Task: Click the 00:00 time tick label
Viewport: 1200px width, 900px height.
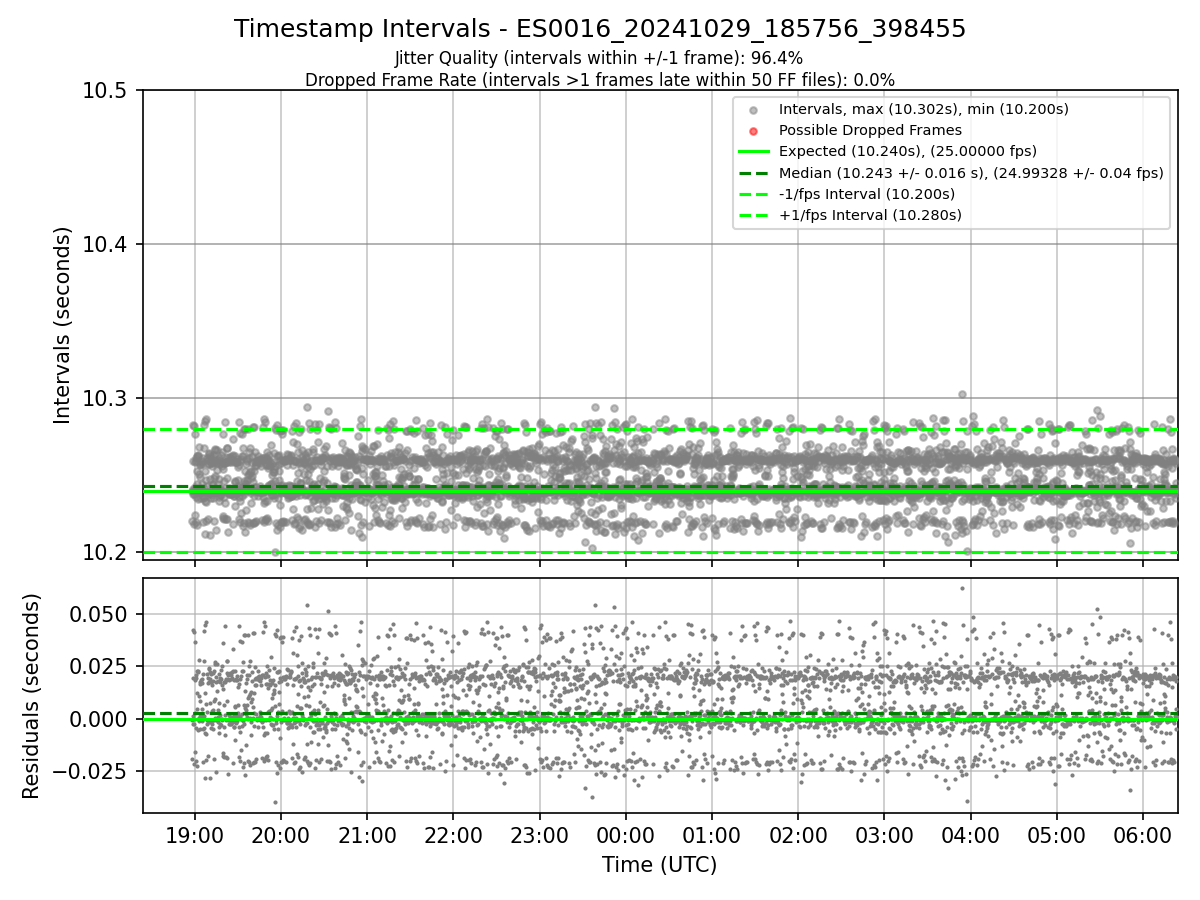Action: 626,834
